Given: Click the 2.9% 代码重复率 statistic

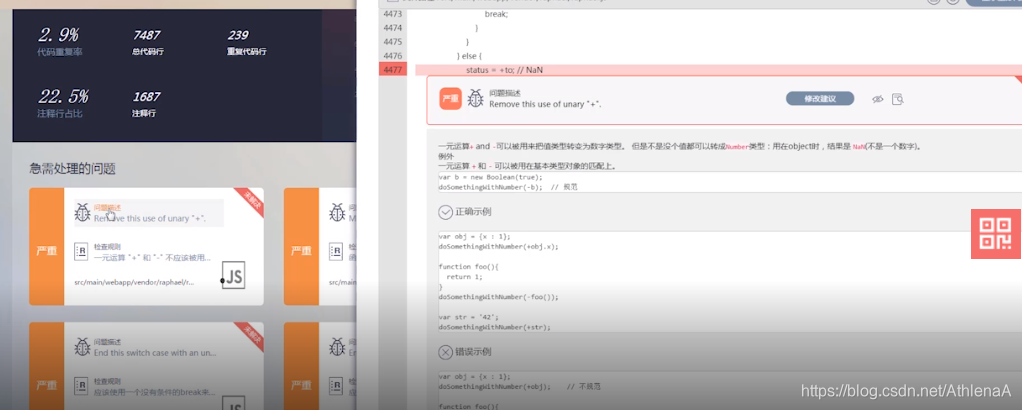Looking at the screenshot, I should [60, 42].
